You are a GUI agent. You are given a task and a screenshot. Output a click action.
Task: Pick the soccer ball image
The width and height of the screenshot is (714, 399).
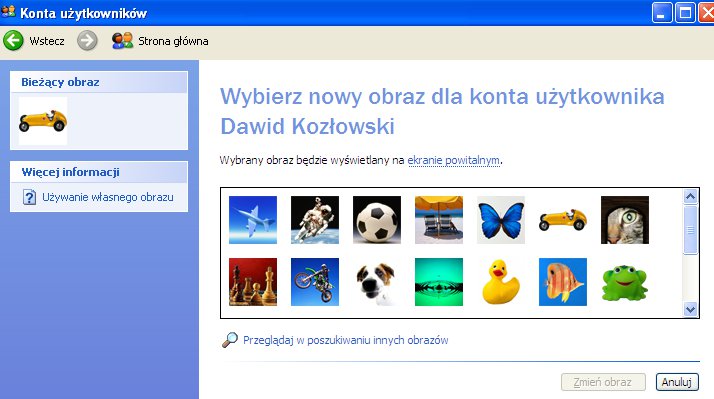pos(377,220)
